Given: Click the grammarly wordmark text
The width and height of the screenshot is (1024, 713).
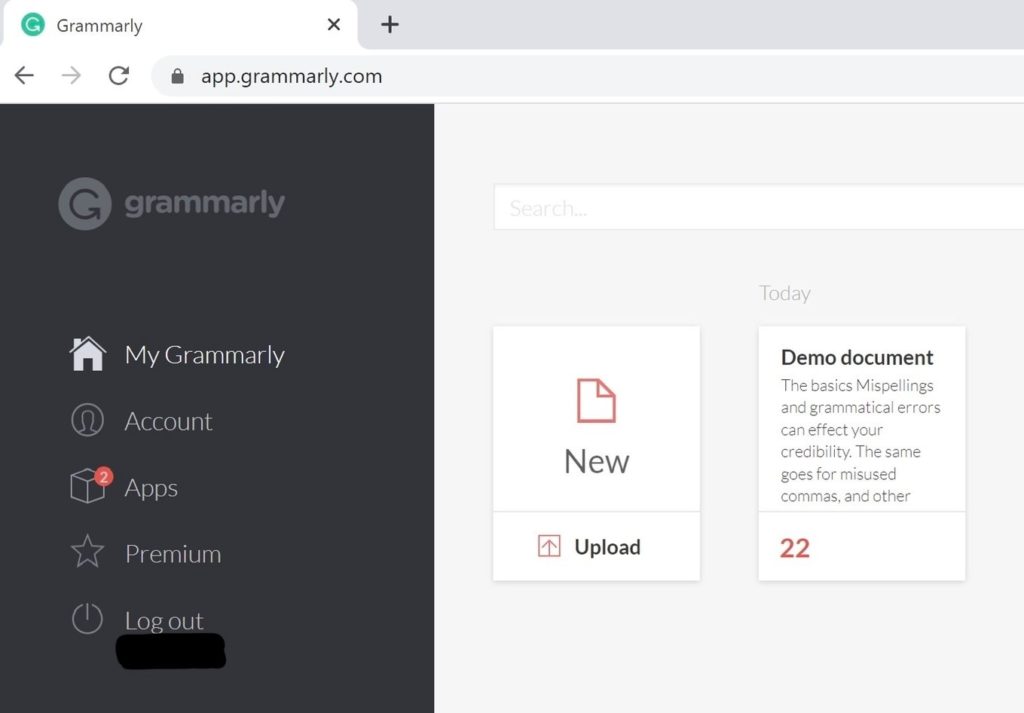Looking at the screenshot, I should [204, 203].
